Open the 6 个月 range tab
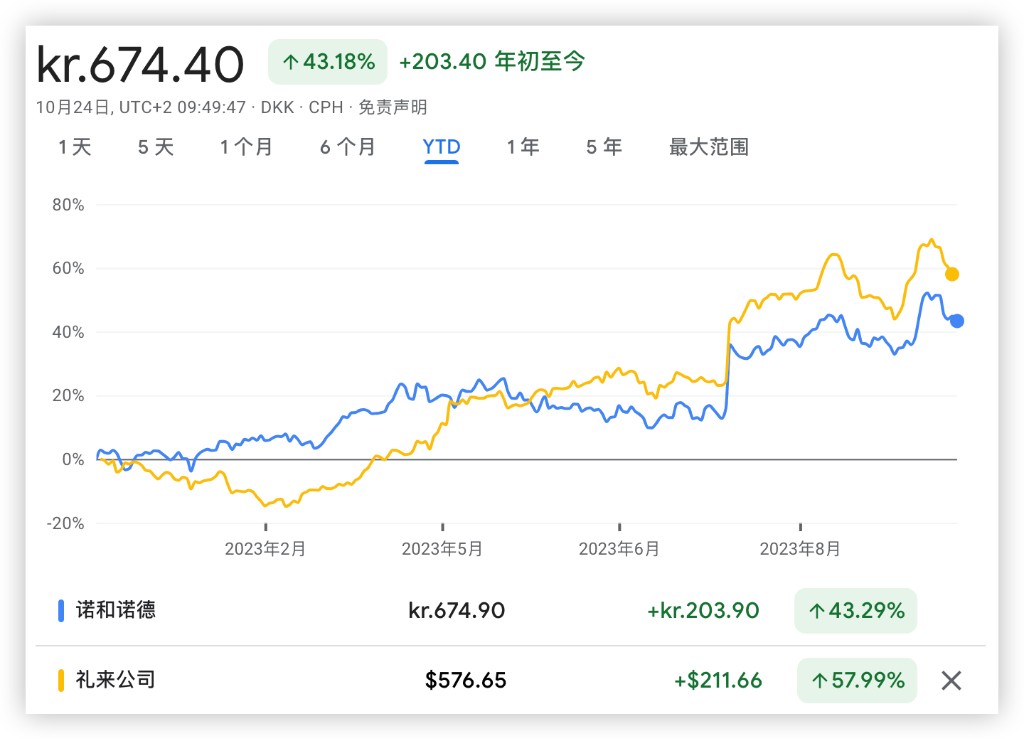The image size is (1024, 739). (347, 148)
